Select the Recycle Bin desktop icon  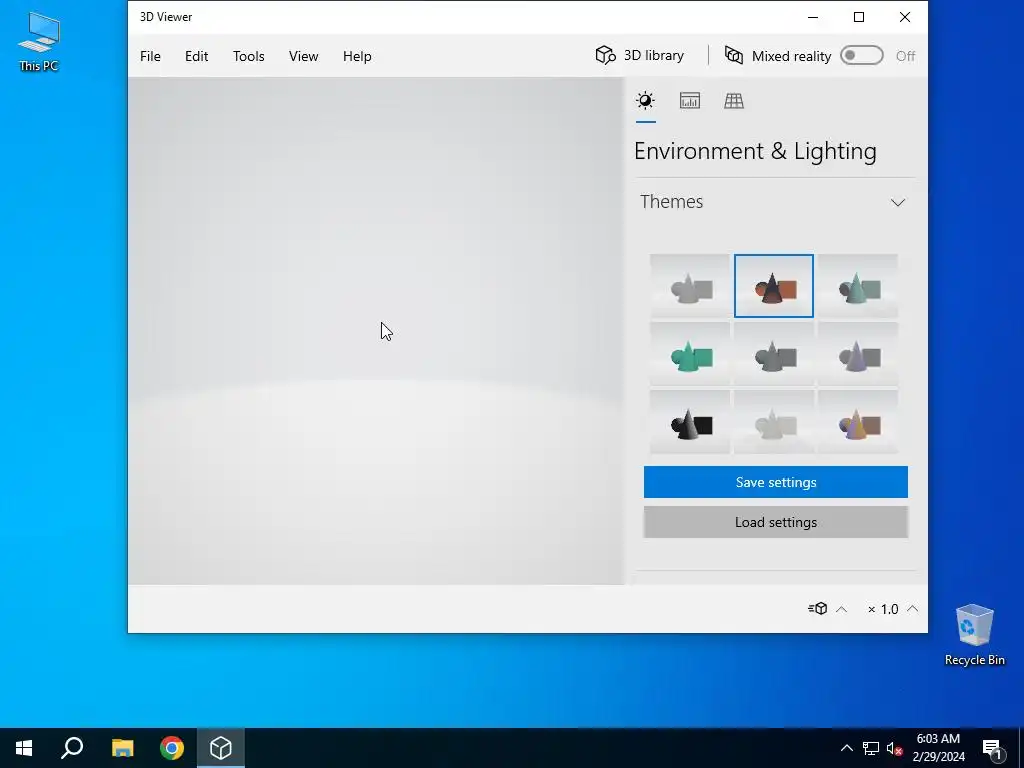pos(974,635)
